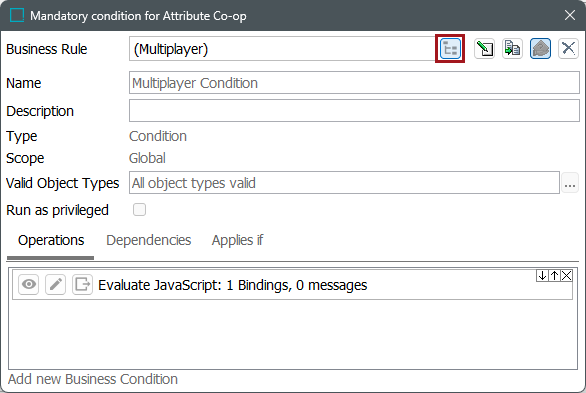Viewport: 586px width, 393px height.
Task: Select the Operations tab
Action: pyautogui.click(x=51, y=240)
